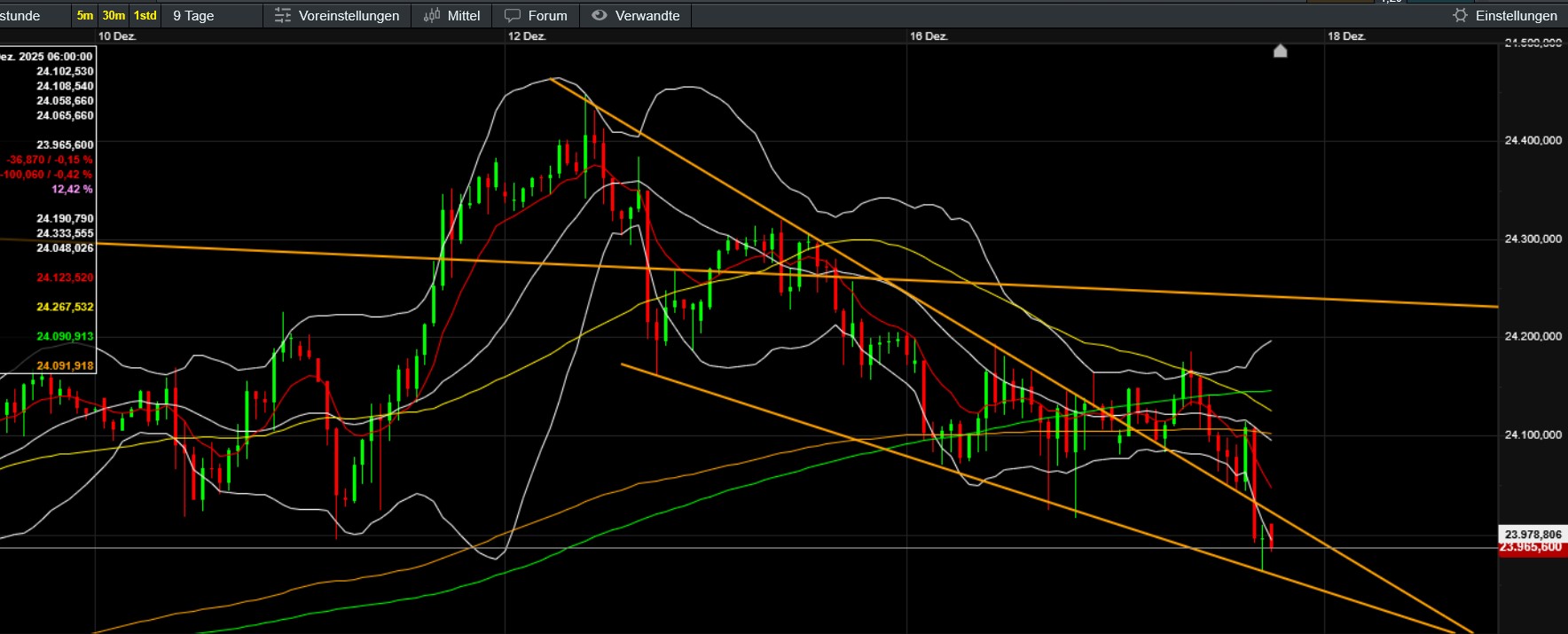Click the red 23.965,600 price label
Viewport: 1568px width, 634px height.
(x=1532, y=548)
